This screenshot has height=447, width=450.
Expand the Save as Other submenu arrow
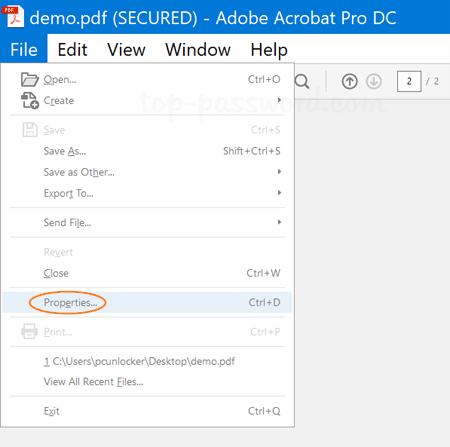[x=279, y=172]
